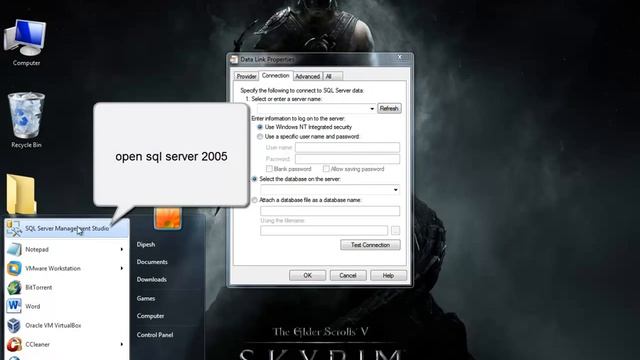The width and height of the screenshot is (640, 360).
Task: Choose Select the database on the server
Action: click(x=254, y=179)
